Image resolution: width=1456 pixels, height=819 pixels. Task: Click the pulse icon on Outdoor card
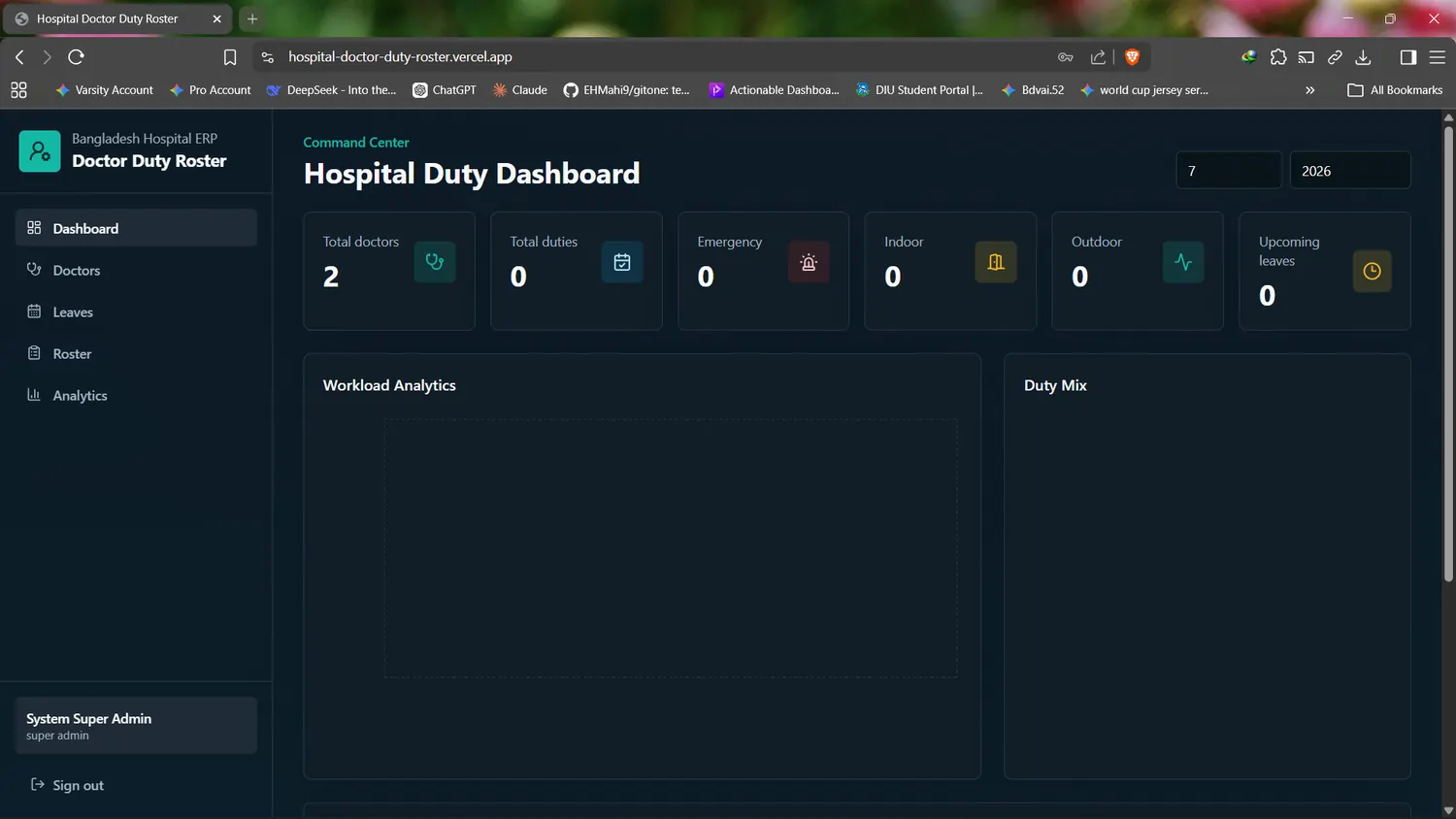pyautogui.click(x=1183, y=262)
